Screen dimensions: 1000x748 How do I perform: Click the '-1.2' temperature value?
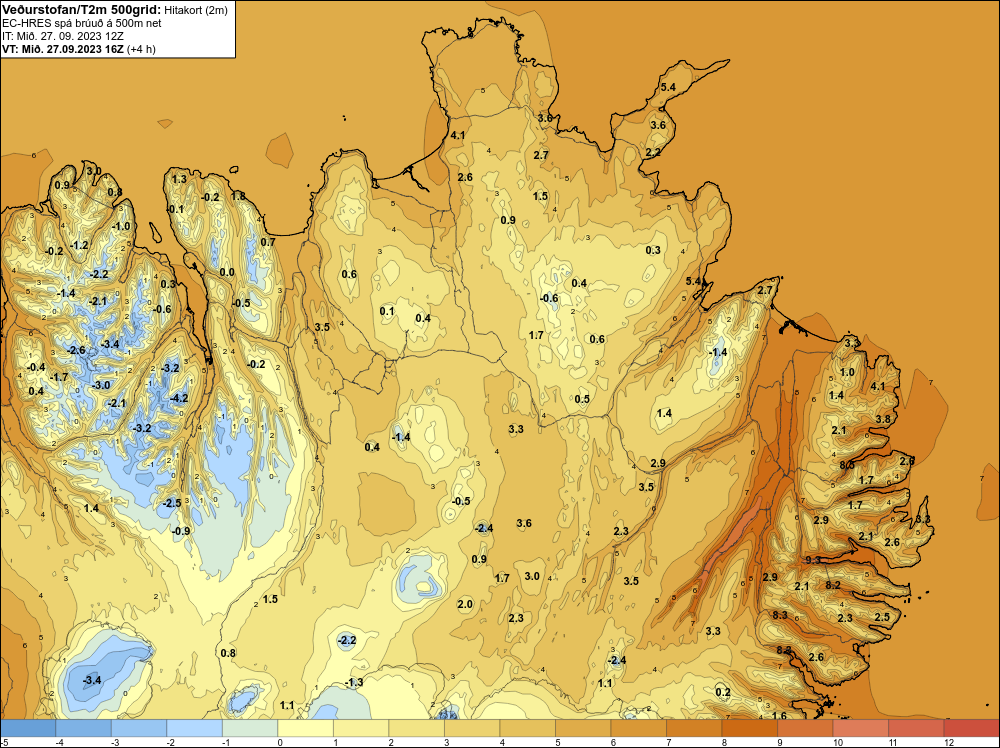pyautogui.click(x=80, y=246)
